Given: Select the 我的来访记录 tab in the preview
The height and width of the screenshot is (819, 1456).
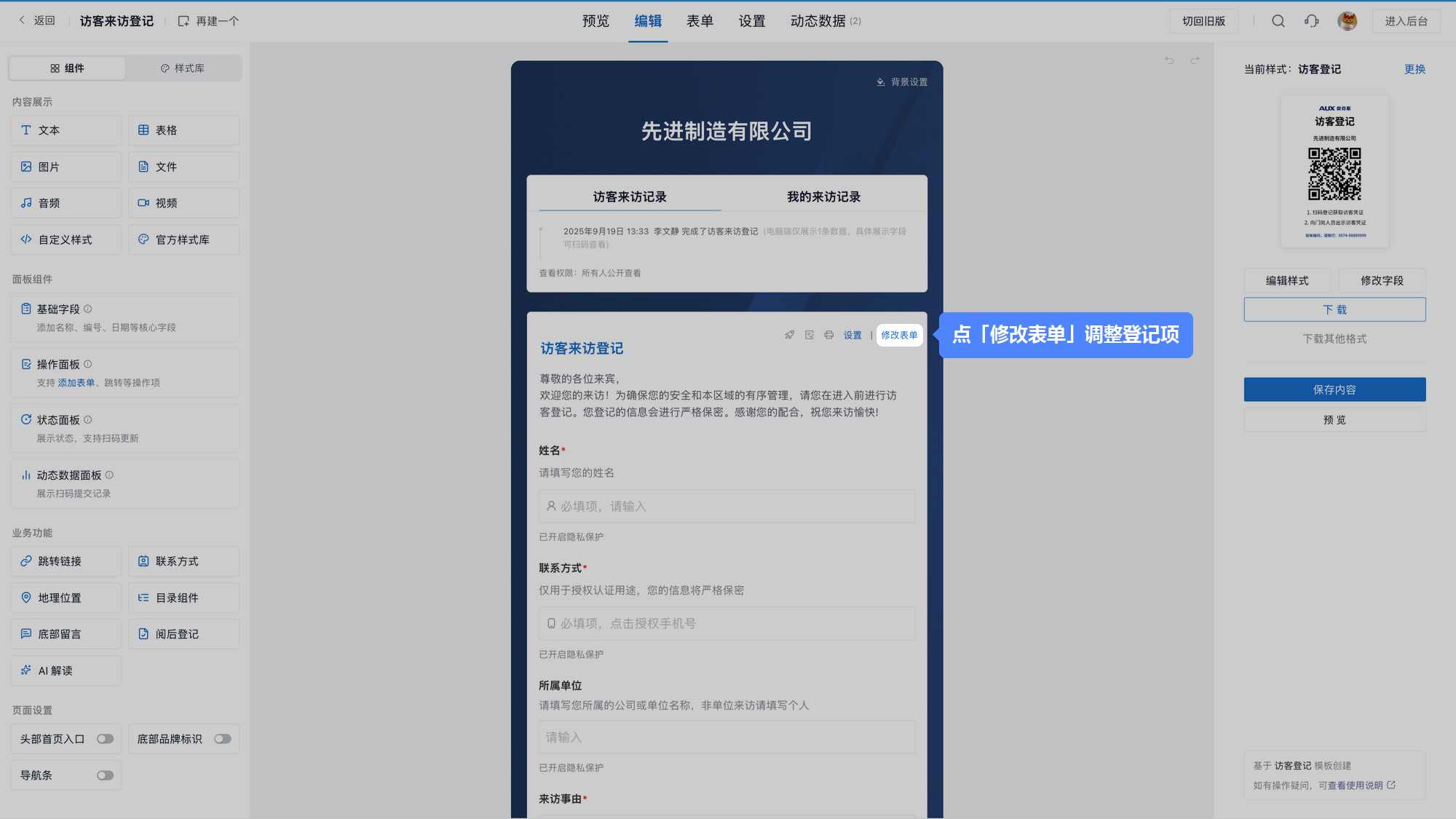Looking at the screenshot, I should tap(823, 197).
